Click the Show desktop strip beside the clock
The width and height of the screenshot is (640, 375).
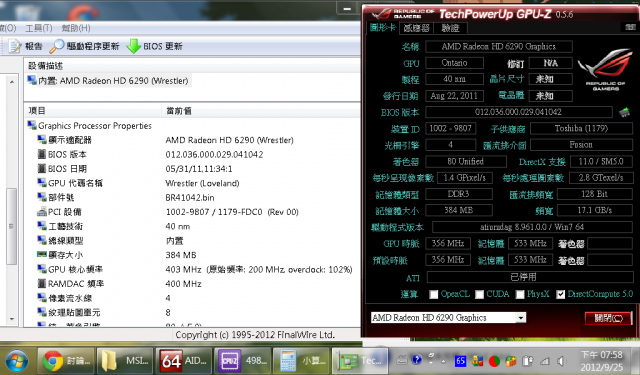coord(636,361)
